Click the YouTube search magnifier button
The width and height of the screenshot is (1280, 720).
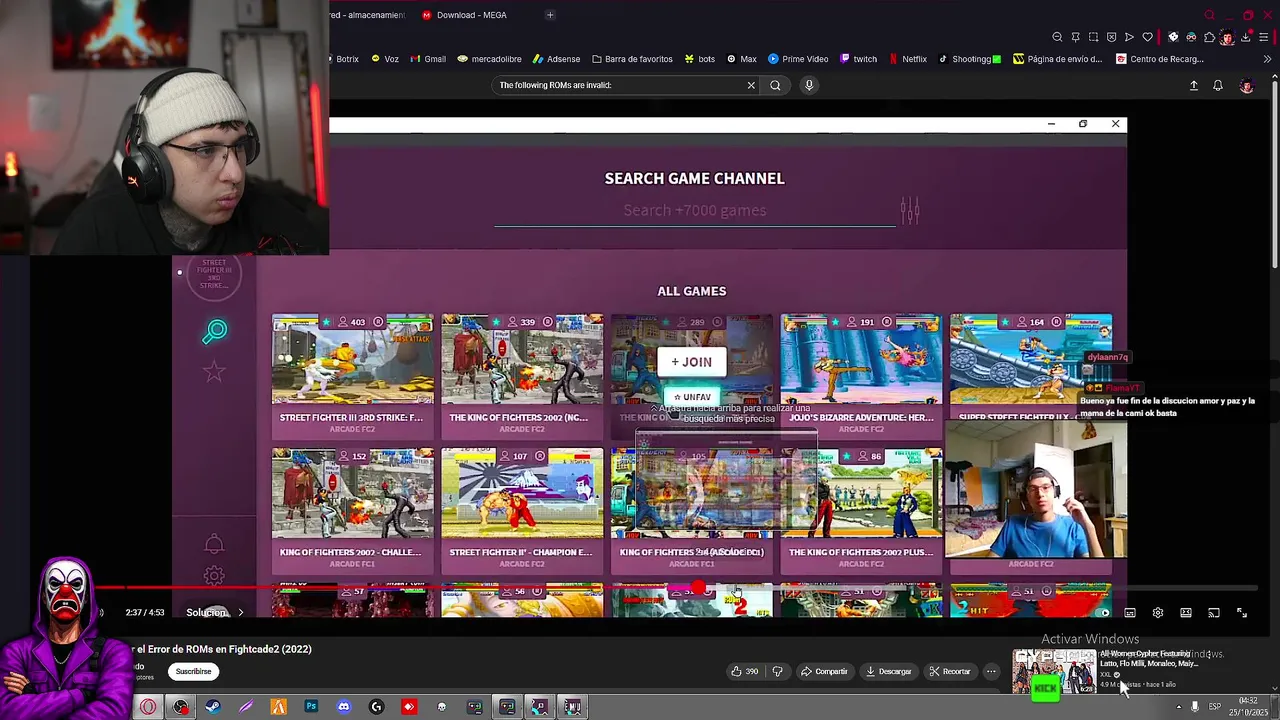coord(775,85)
